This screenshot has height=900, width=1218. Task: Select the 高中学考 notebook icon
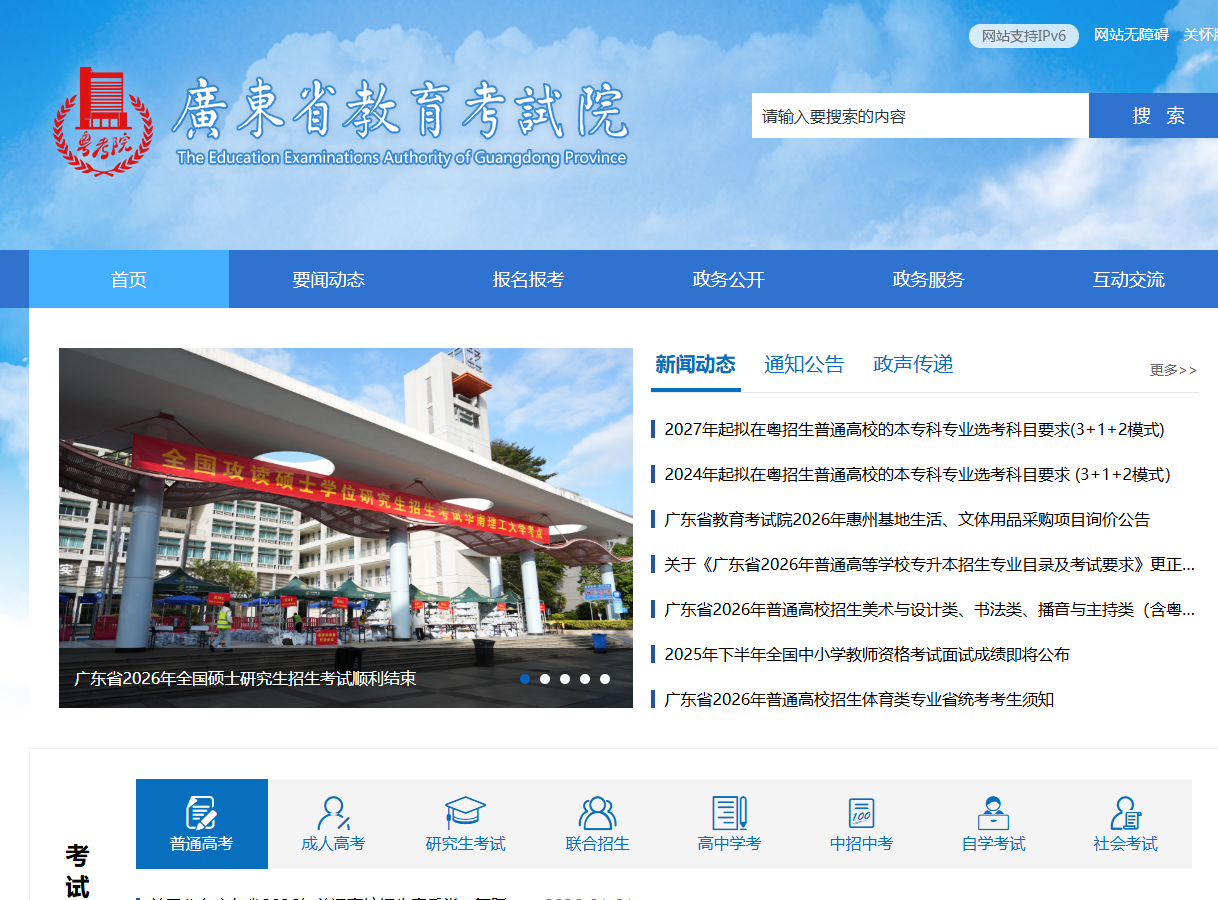point(729,812)
